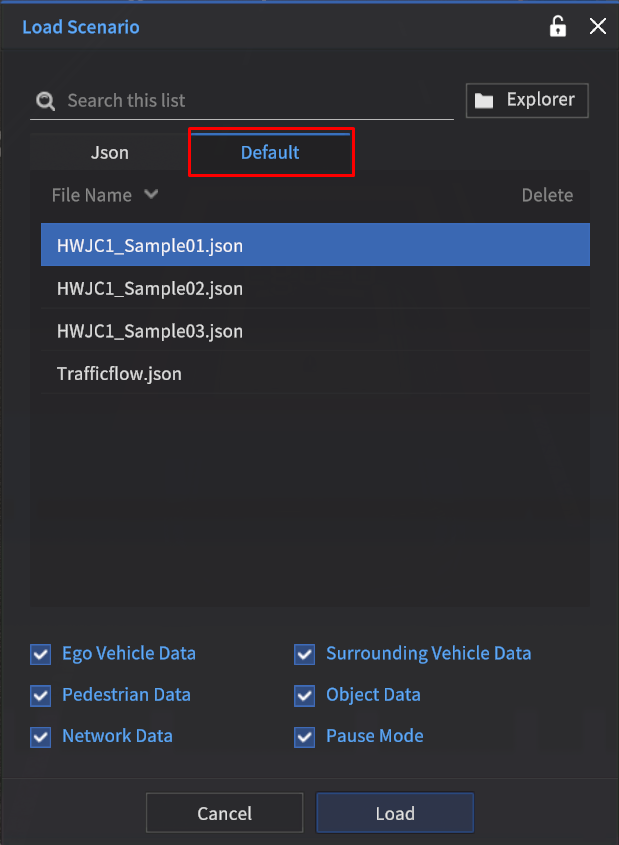
Task: Select HWJC1_Sample01.json file
Action: [150, 245]
